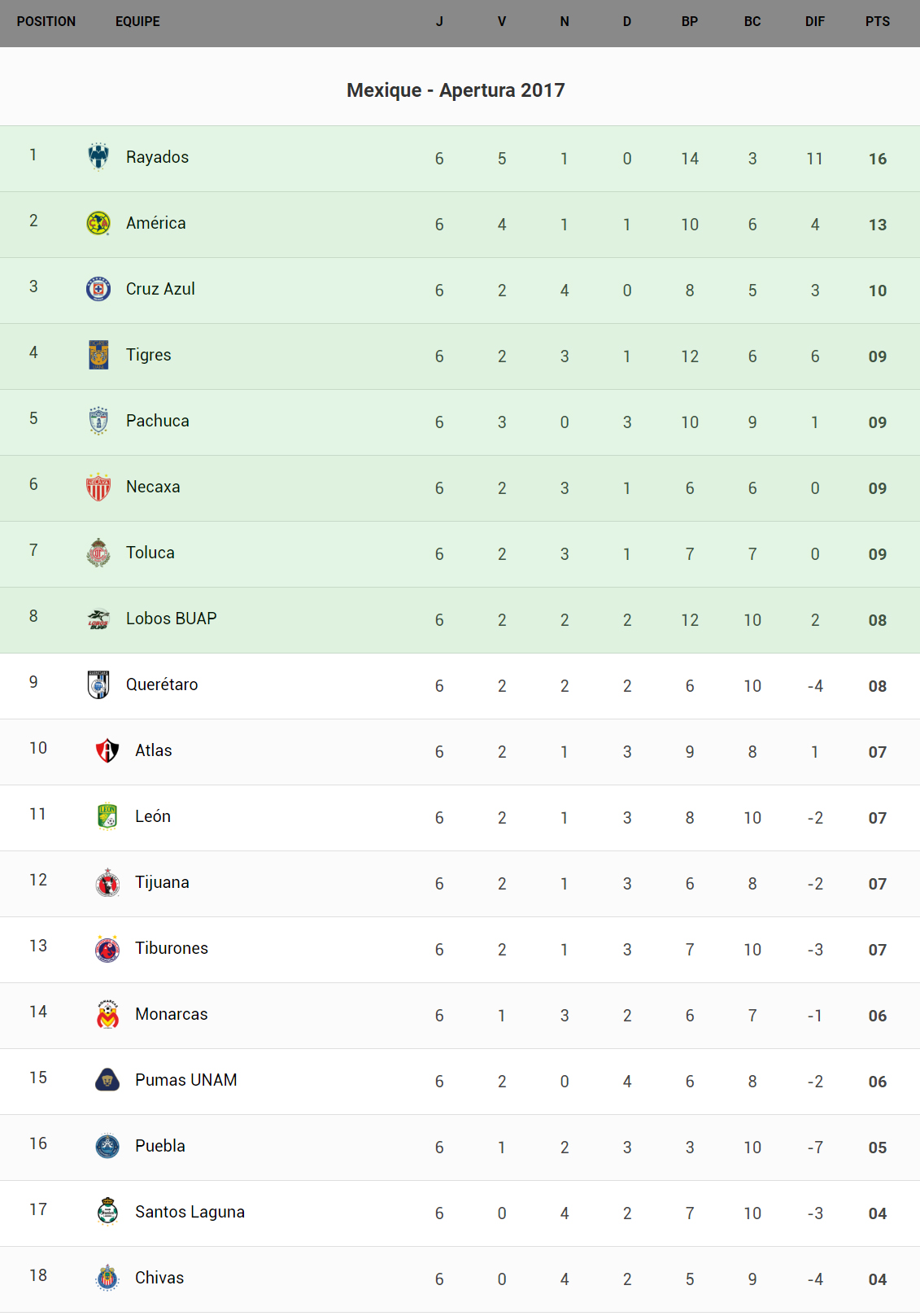Screen dimensions: 920x1316
Task: Click the Necaxa striped crest icon
Action: 98,487
